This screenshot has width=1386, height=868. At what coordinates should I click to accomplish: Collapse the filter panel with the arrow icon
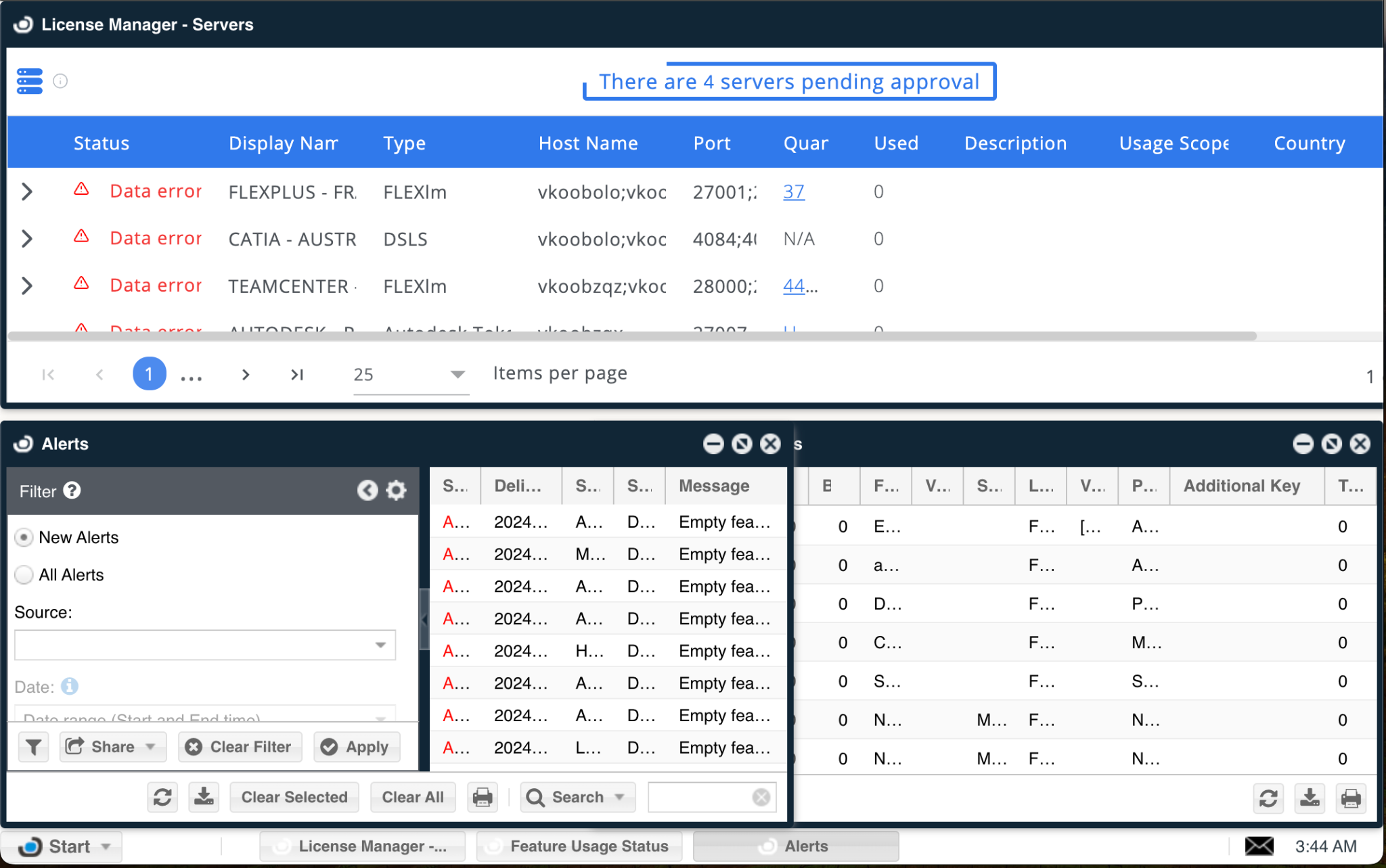[367, 490]
